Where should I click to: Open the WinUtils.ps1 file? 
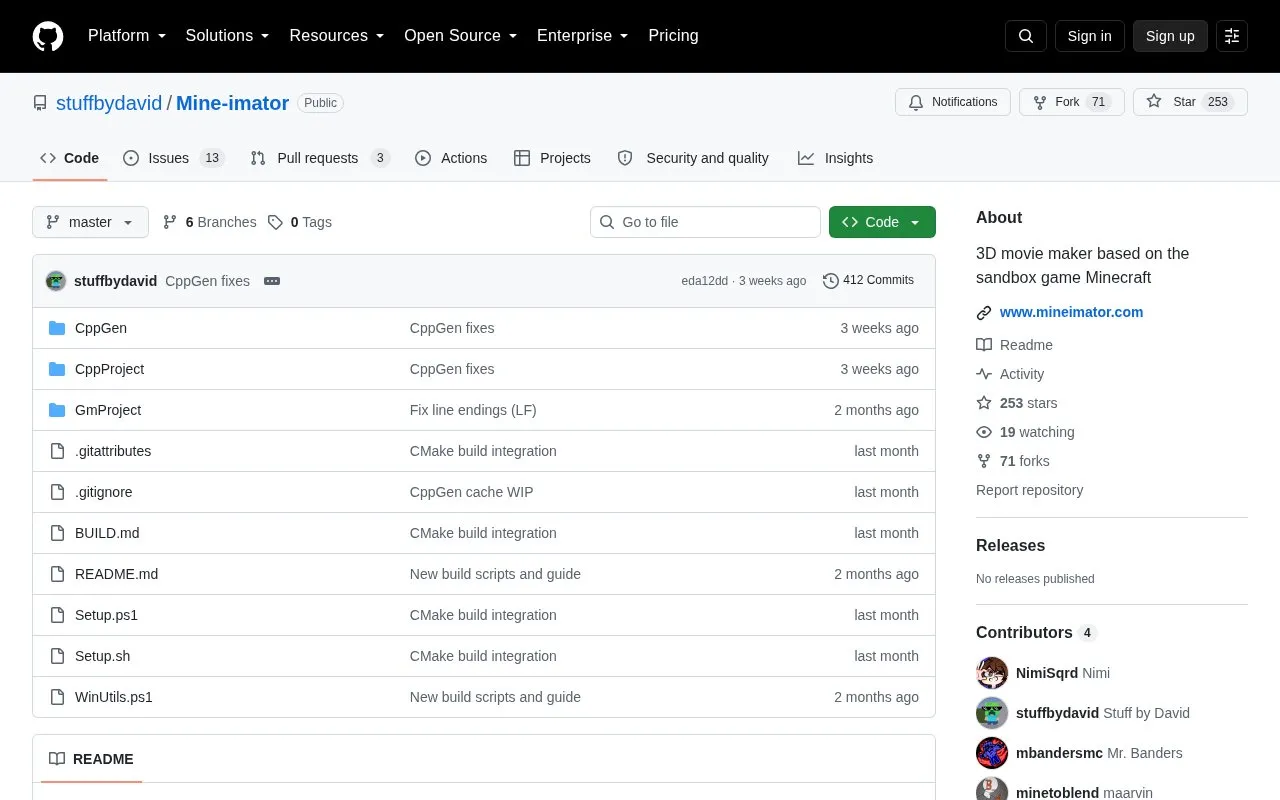point(114,697)
